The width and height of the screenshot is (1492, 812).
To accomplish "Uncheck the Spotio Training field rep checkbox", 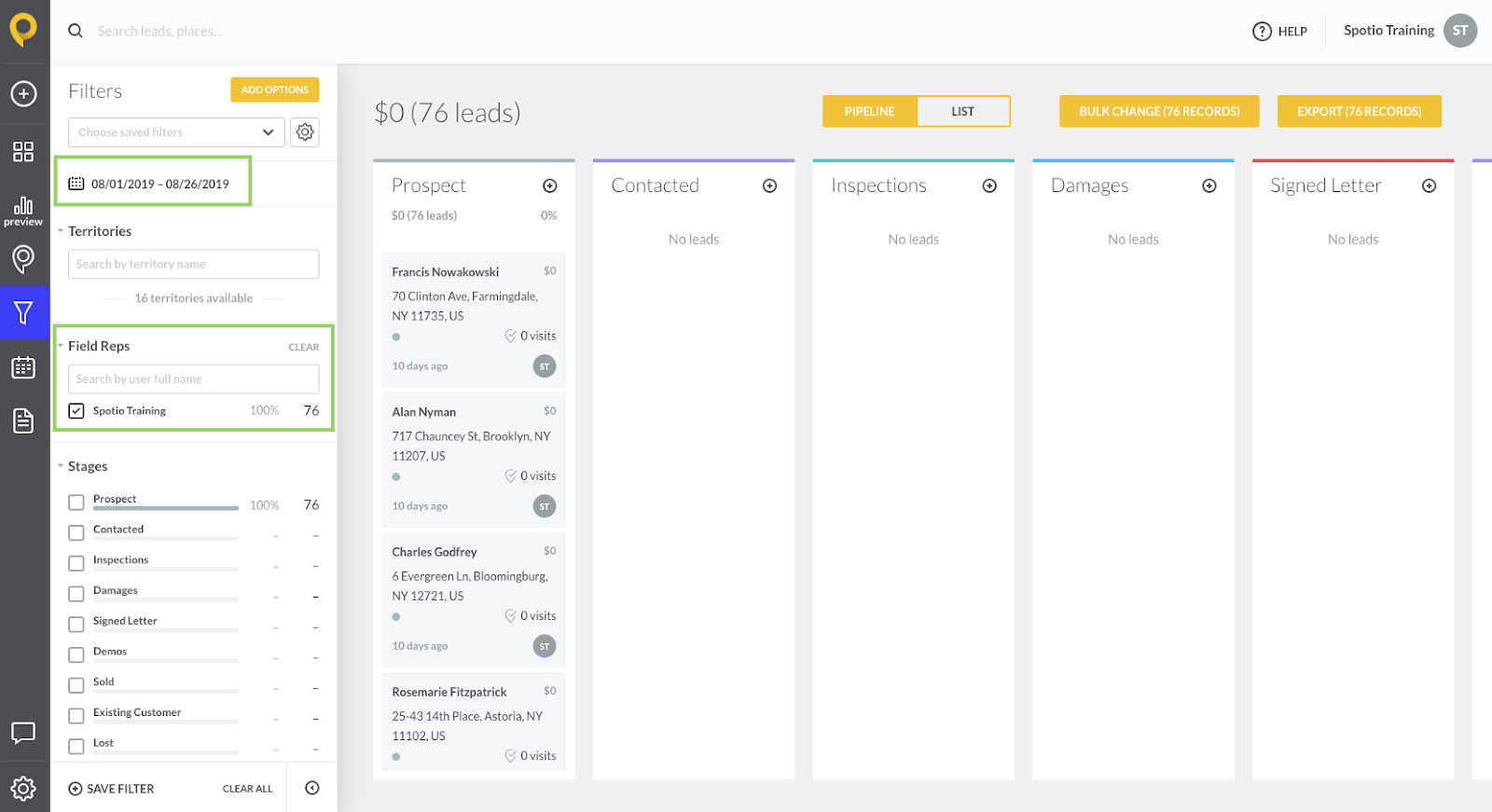I will (x=76, y=411).
